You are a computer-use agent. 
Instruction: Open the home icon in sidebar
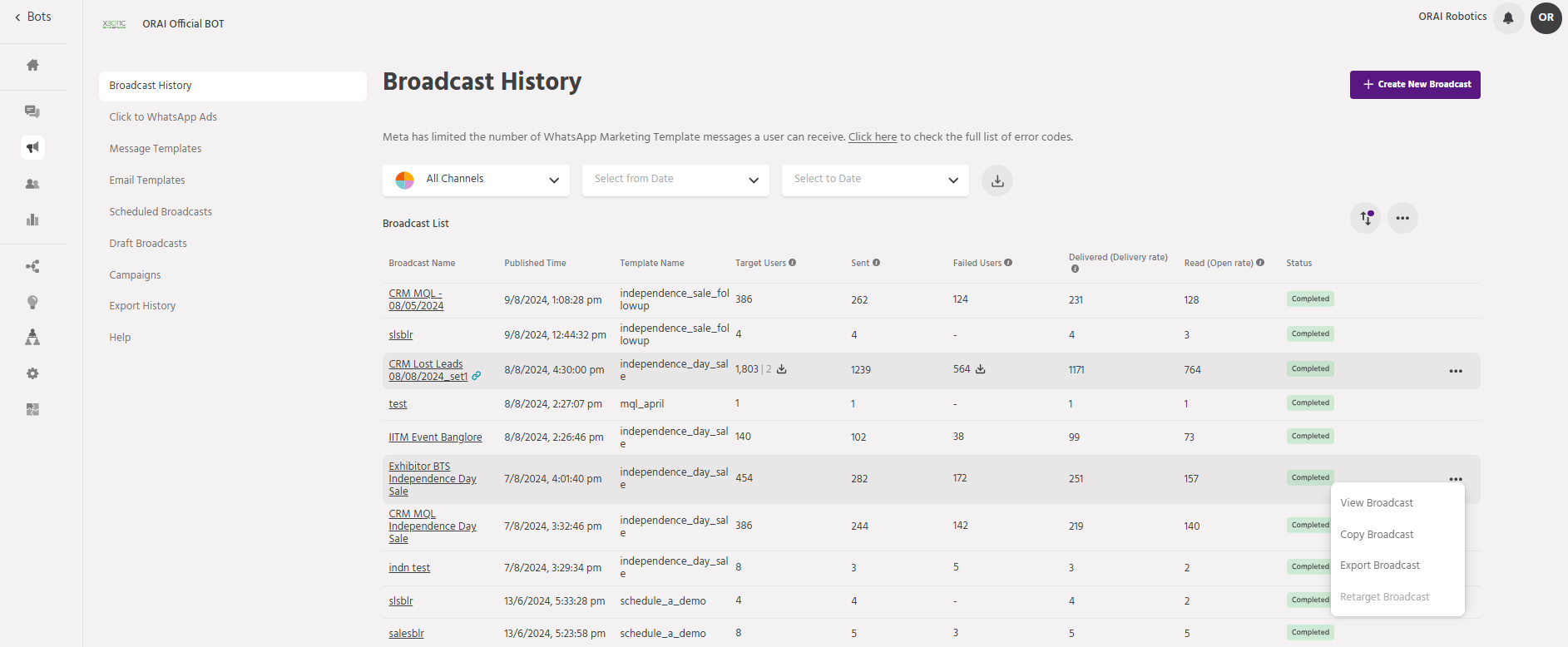(x=32, y=65)
